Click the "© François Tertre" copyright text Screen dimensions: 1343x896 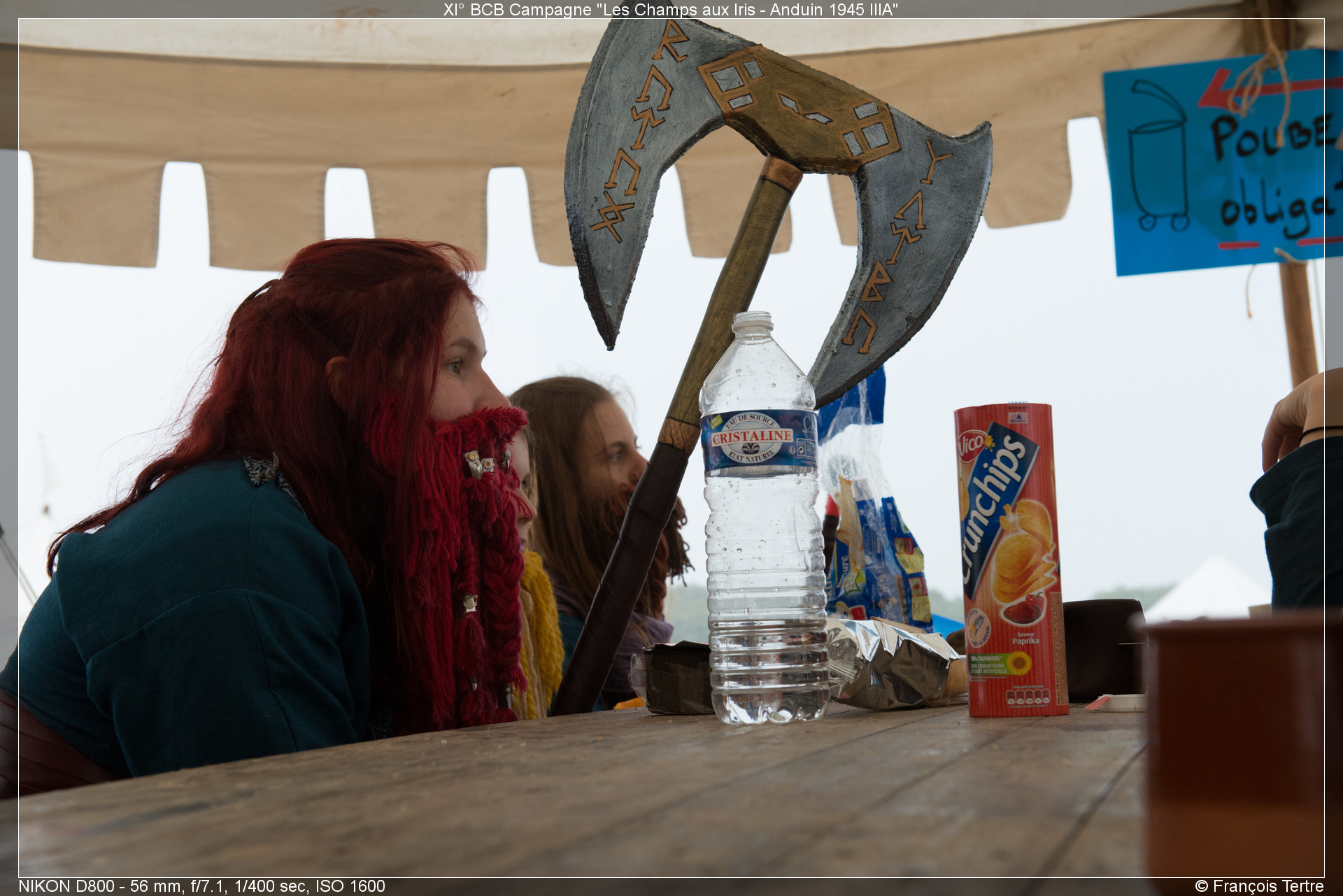tap(1259, 886)
